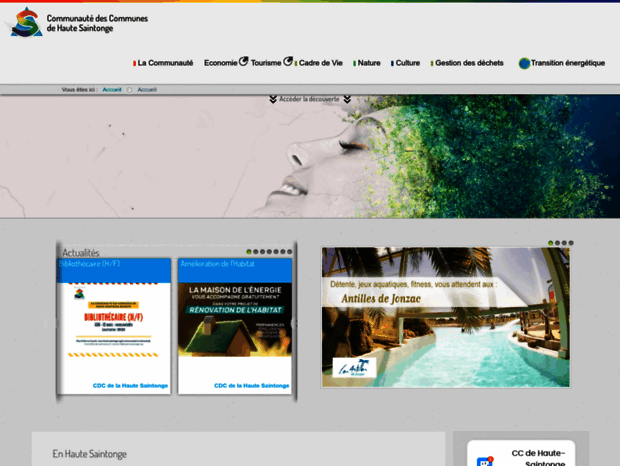Select the first banner slideshow dot

pyautogui.click(x=549, y=243)
